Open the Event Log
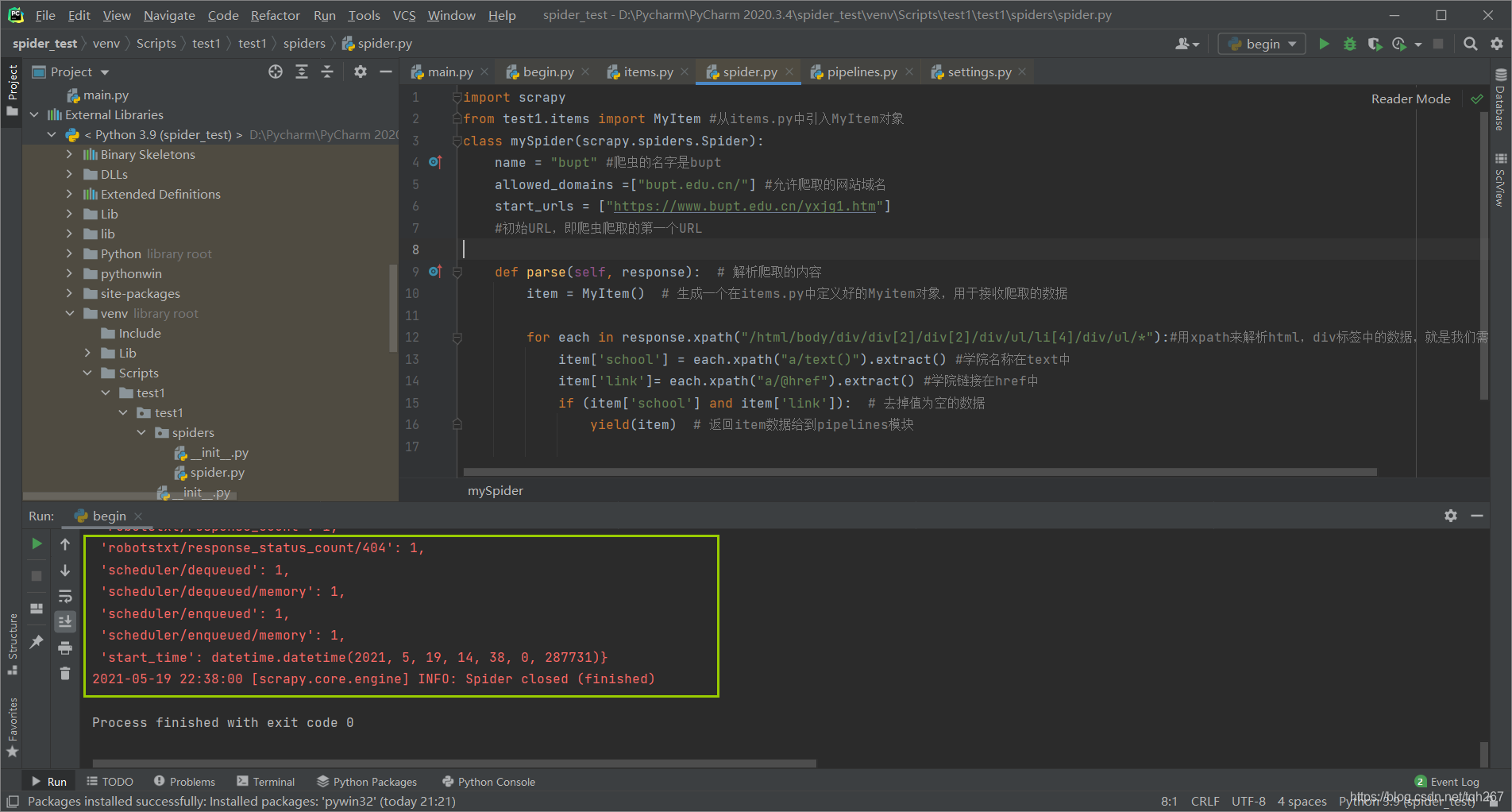Viewport: 1512px width, 812px height. pyautogui.click(x=1447, y=782)
